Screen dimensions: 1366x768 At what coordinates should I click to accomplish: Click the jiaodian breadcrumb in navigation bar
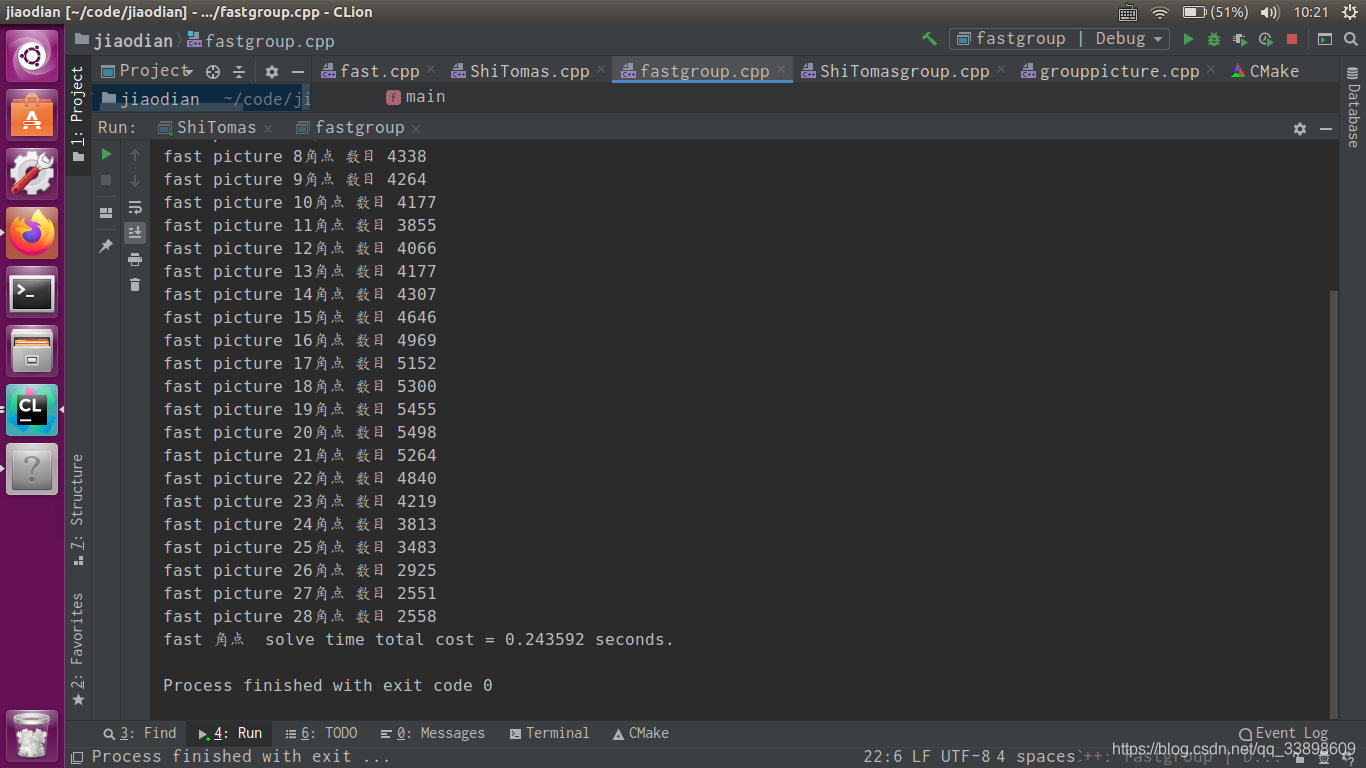click(x=125, y=41)
